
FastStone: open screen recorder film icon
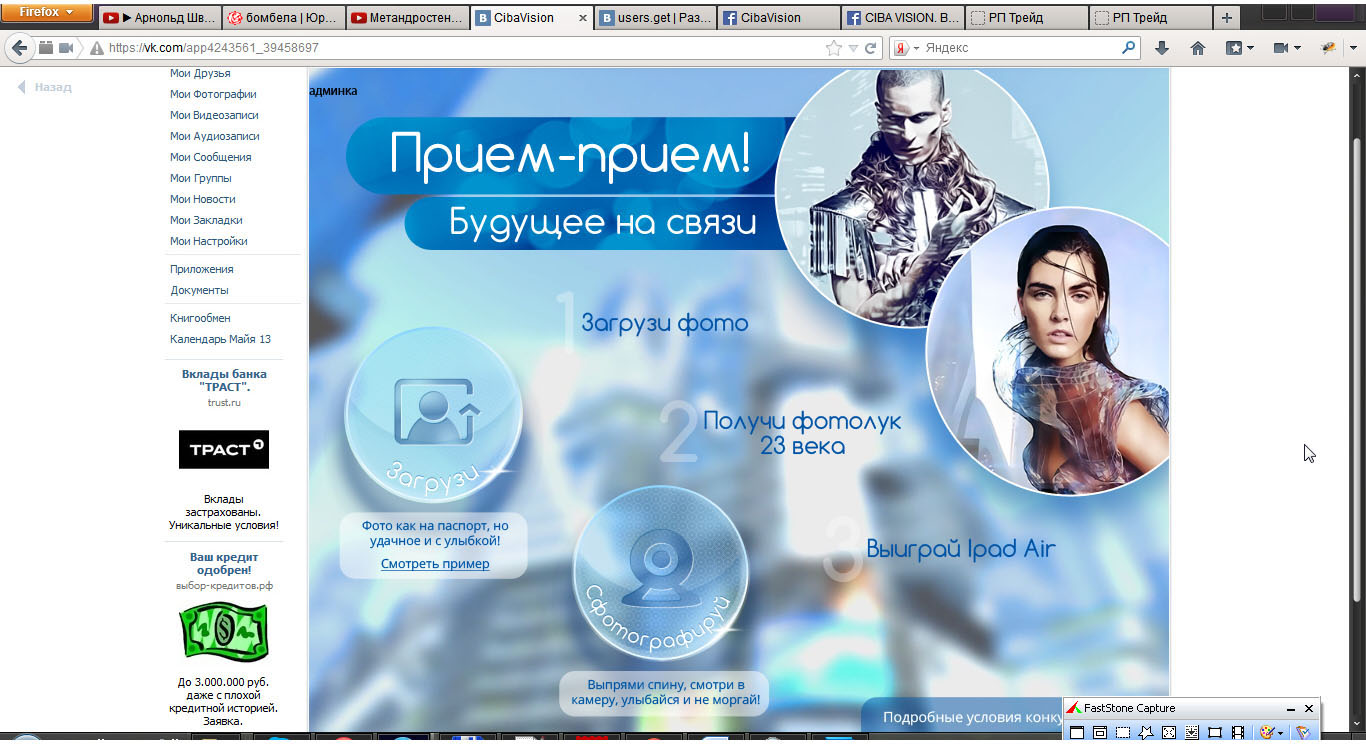(x=1238, y=733)
